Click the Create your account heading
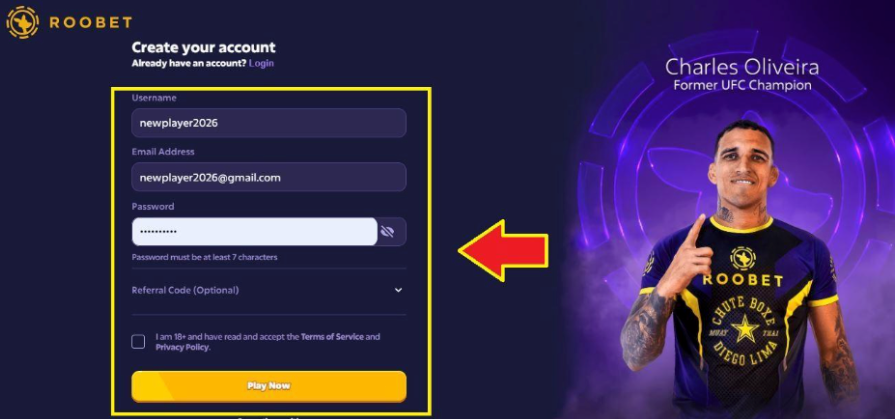This screenshot has height=419, width=895. (x=204, y=47)
